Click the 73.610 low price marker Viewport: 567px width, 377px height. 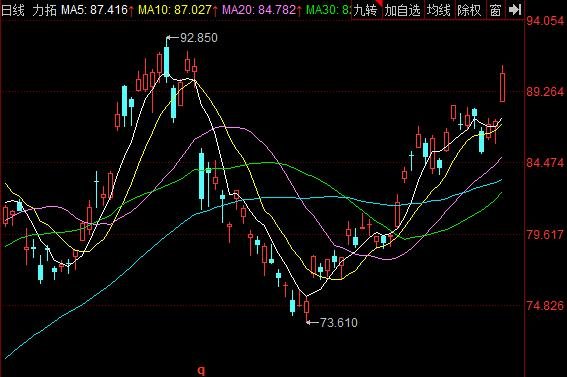[x=332, y=322]
